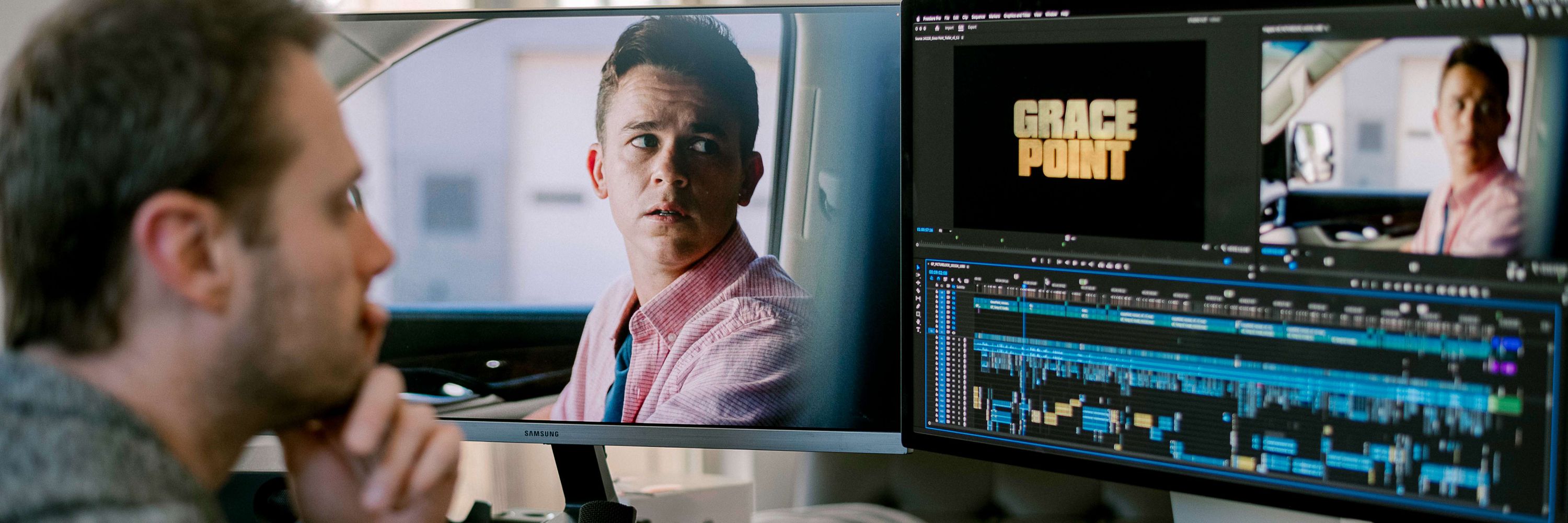Image resolution: width=1568 pixels, height=523 pixels.
Task: Select the Selection arrow tool
Action: pyautogui.click(x=918, y=267)
